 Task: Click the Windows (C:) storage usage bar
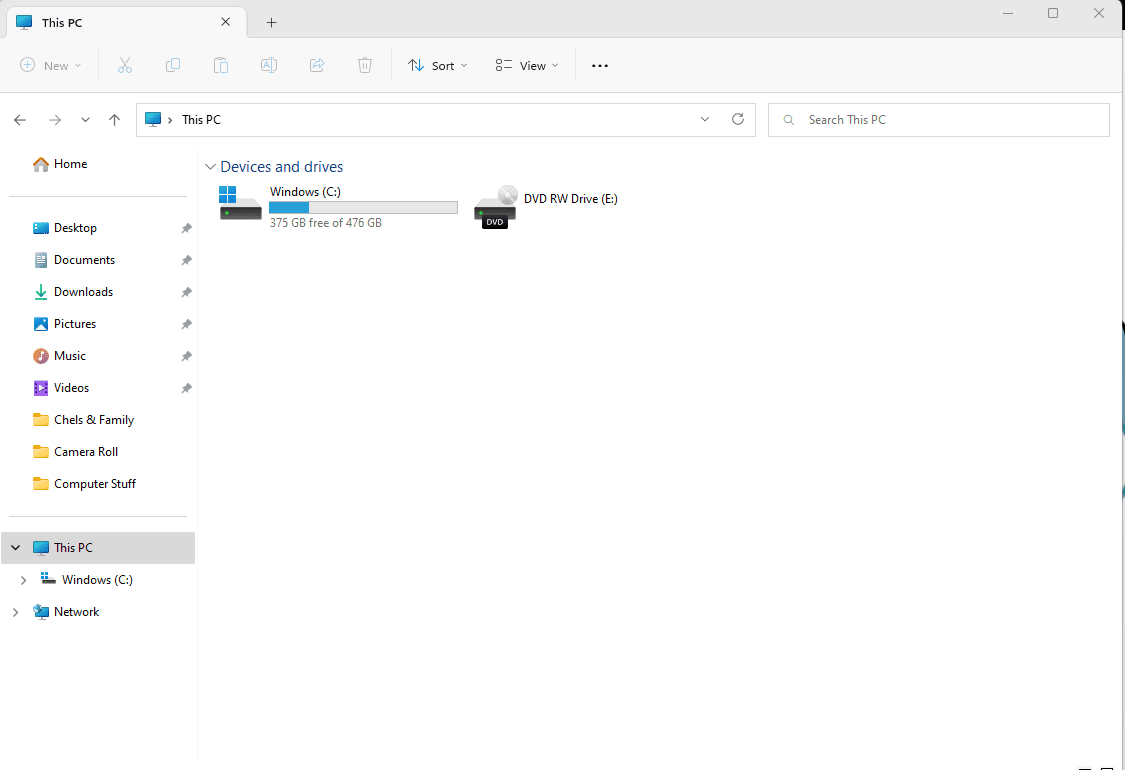tap(363, 207)
